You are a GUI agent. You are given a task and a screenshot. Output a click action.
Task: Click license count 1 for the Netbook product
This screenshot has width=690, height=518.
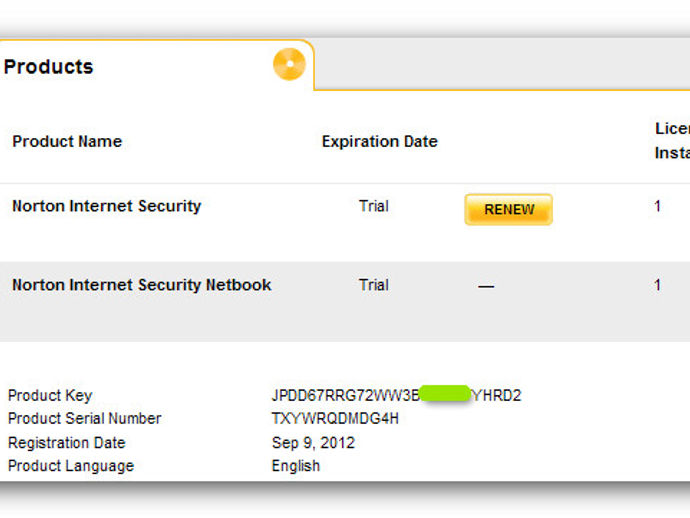coord(657,285)
